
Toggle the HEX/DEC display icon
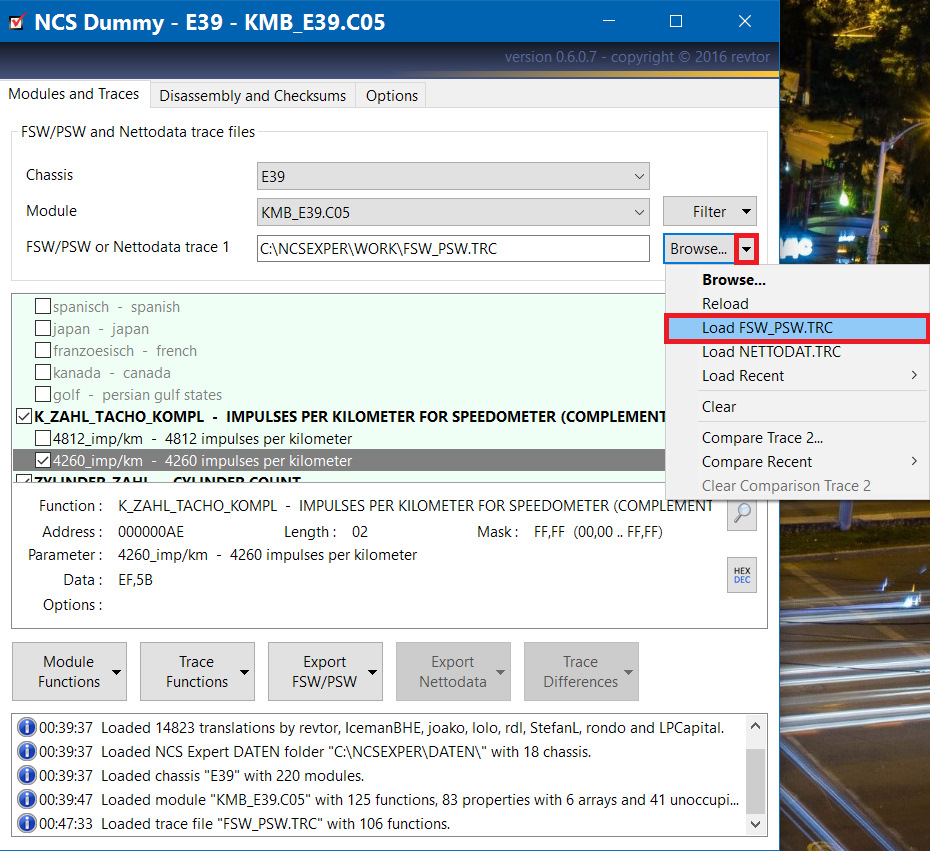(x=742, y=576)
